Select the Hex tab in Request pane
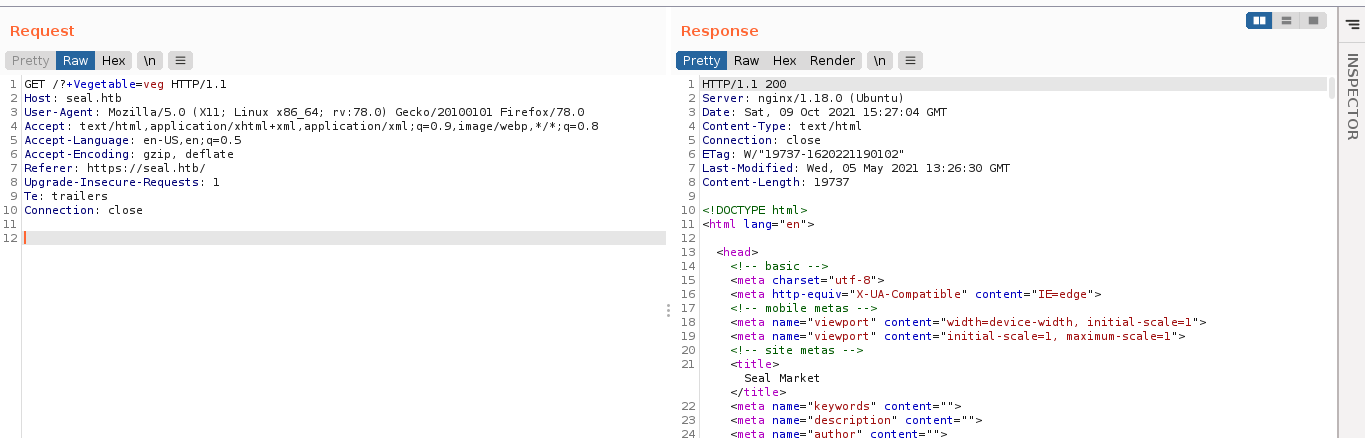Screen dimensions: 1365x438 pos(114,61)
